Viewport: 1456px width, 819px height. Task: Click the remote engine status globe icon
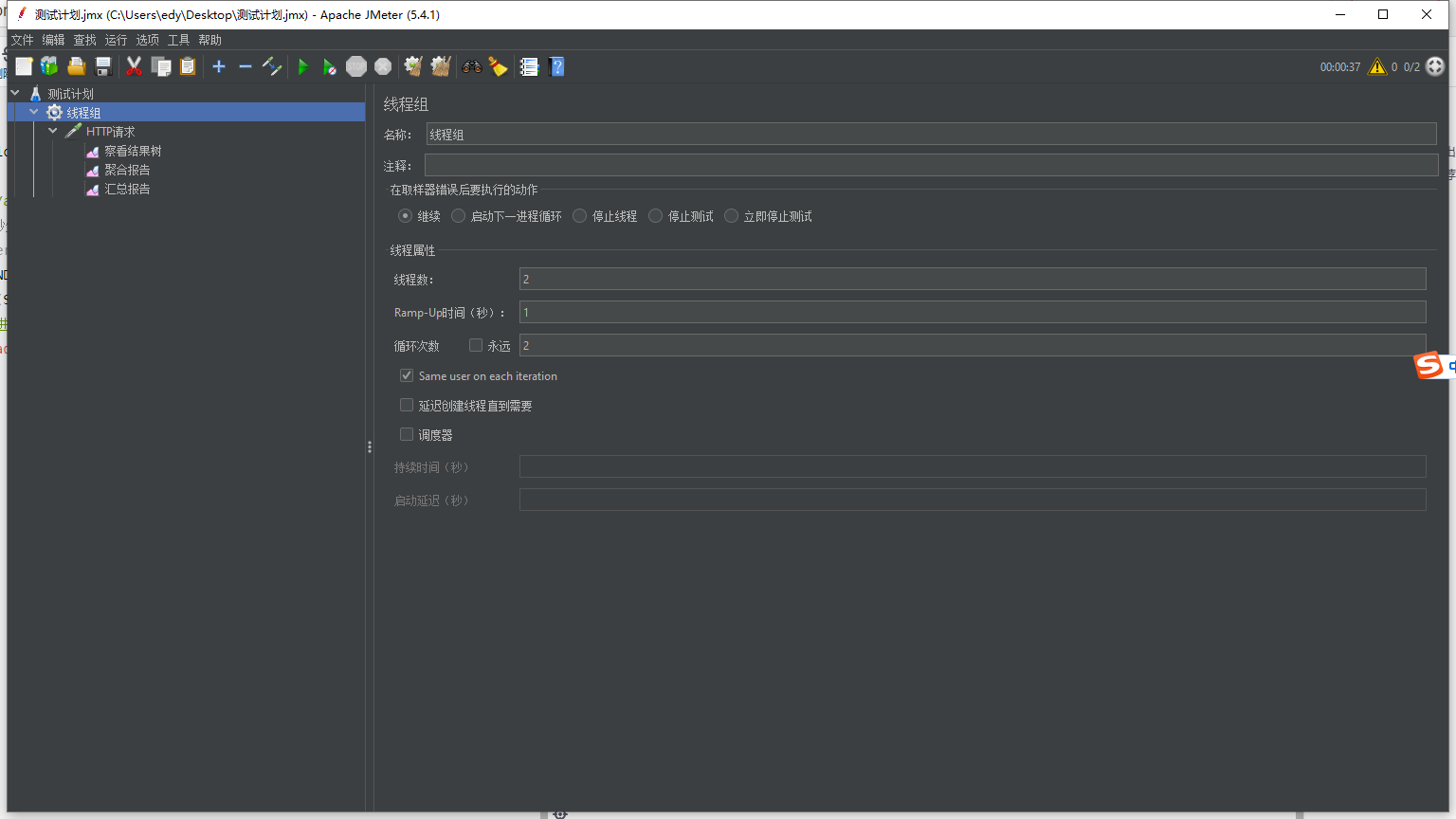[1435, 66]
